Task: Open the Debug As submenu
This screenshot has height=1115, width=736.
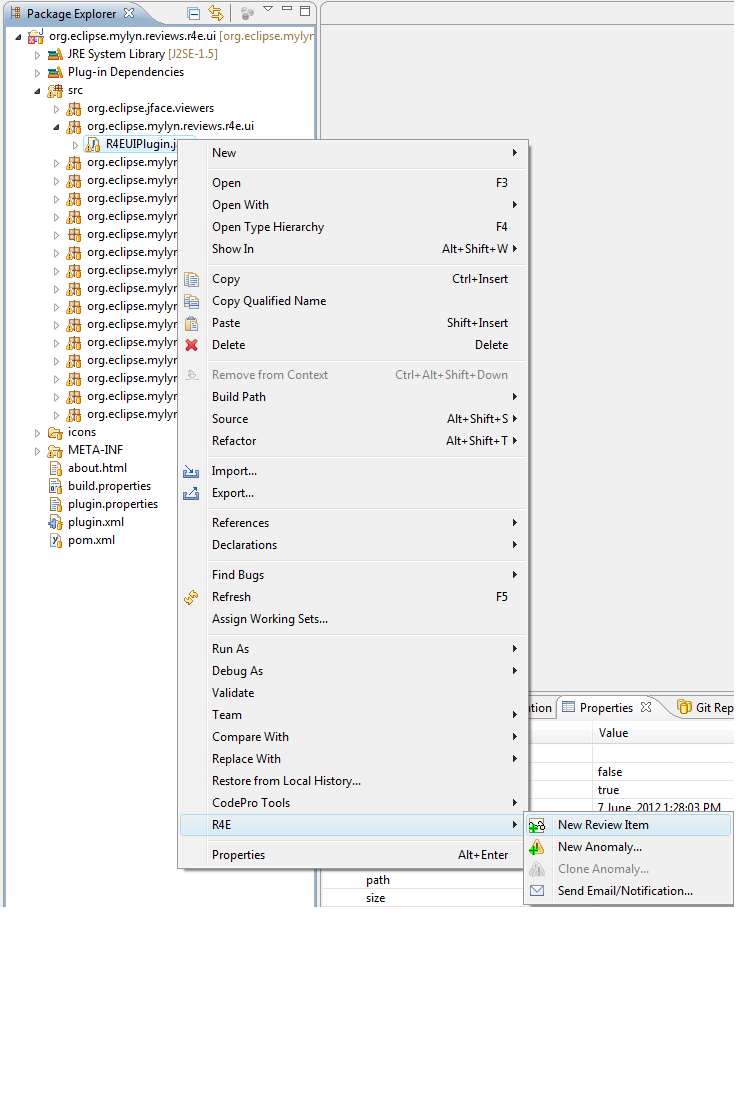Action: tap(353, 671)
